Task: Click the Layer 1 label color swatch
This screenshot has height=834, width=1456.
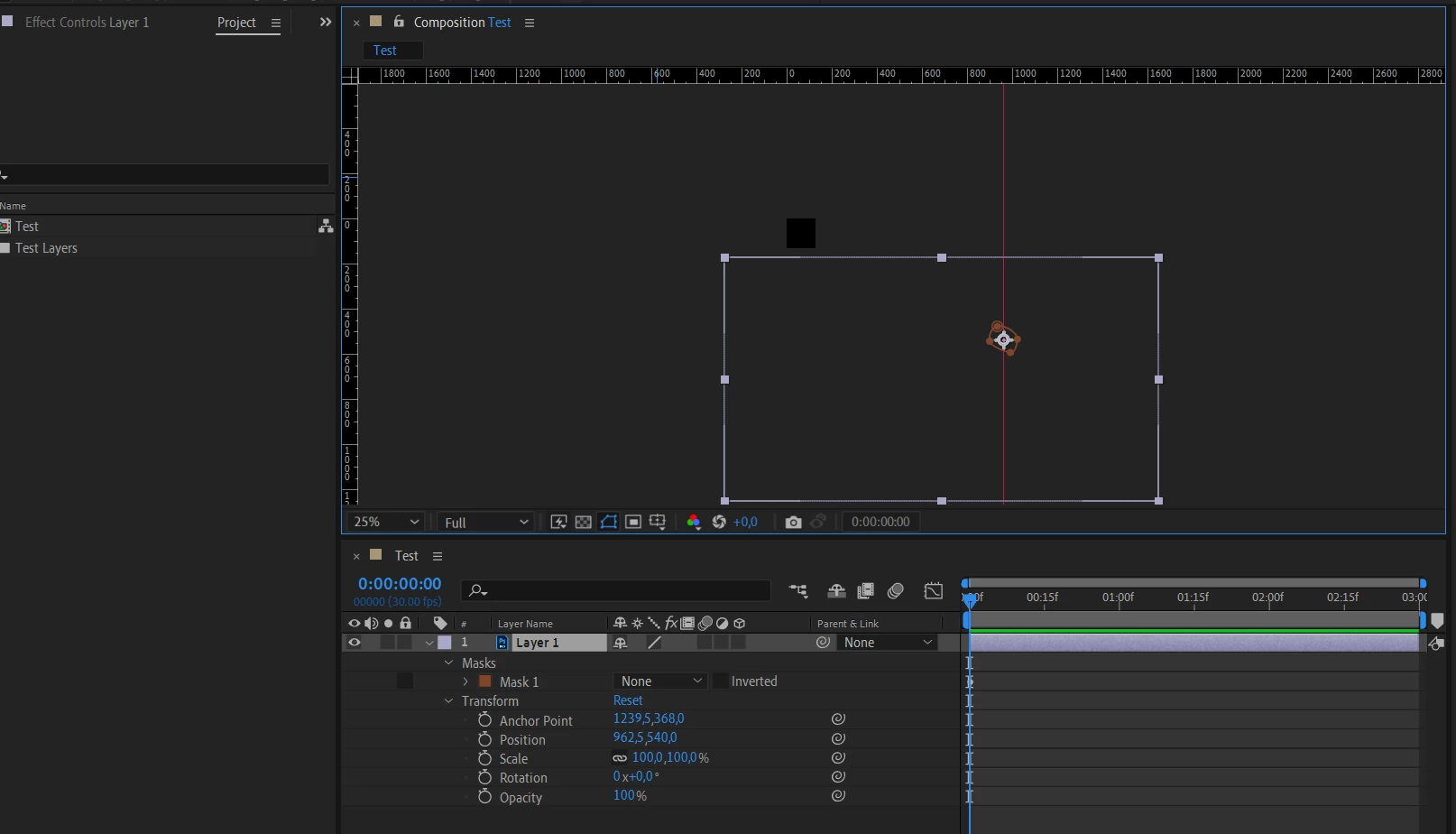Action: point(445,643)
